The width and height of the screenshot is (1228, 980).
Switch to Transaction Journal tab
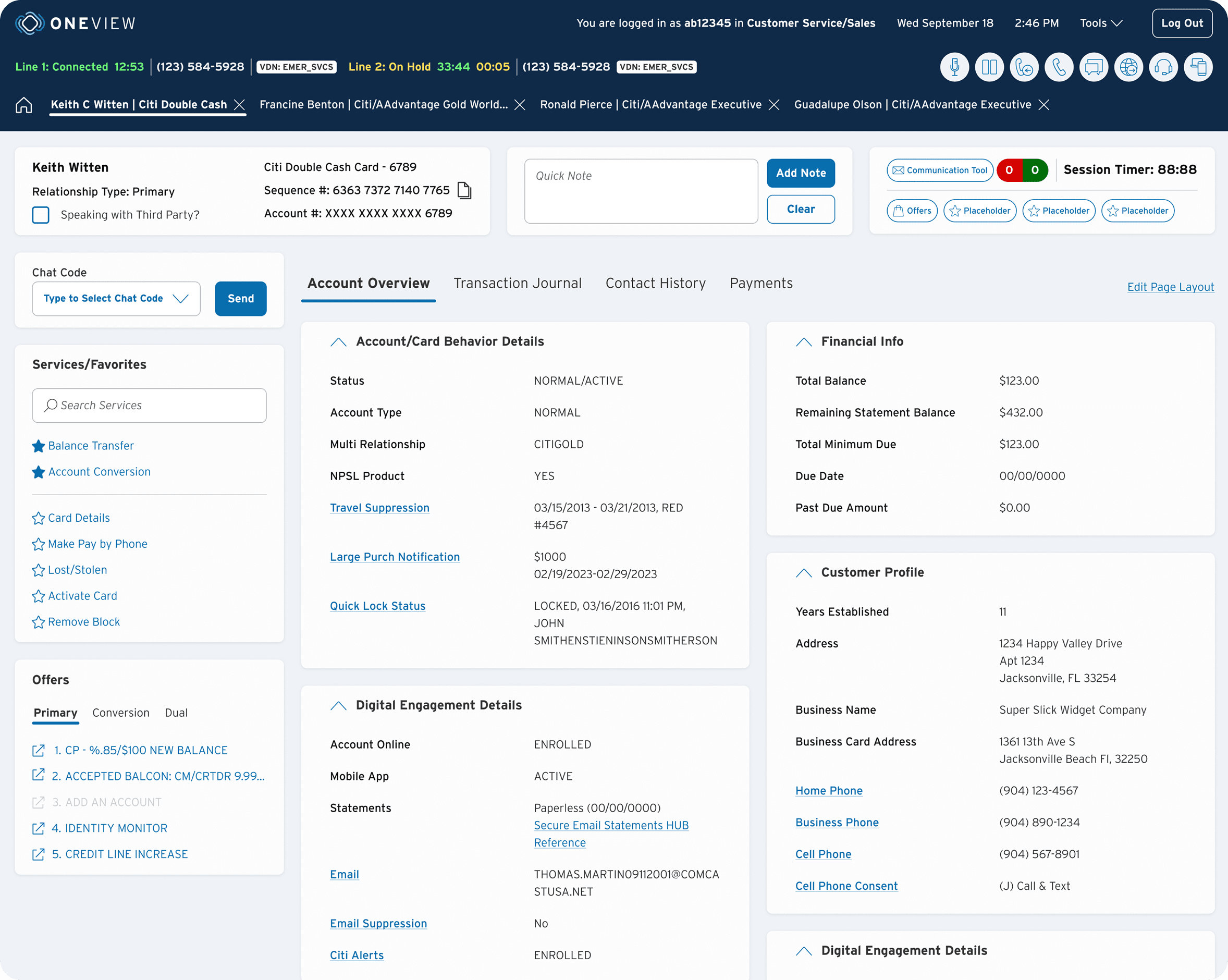(x=518, y=283)
